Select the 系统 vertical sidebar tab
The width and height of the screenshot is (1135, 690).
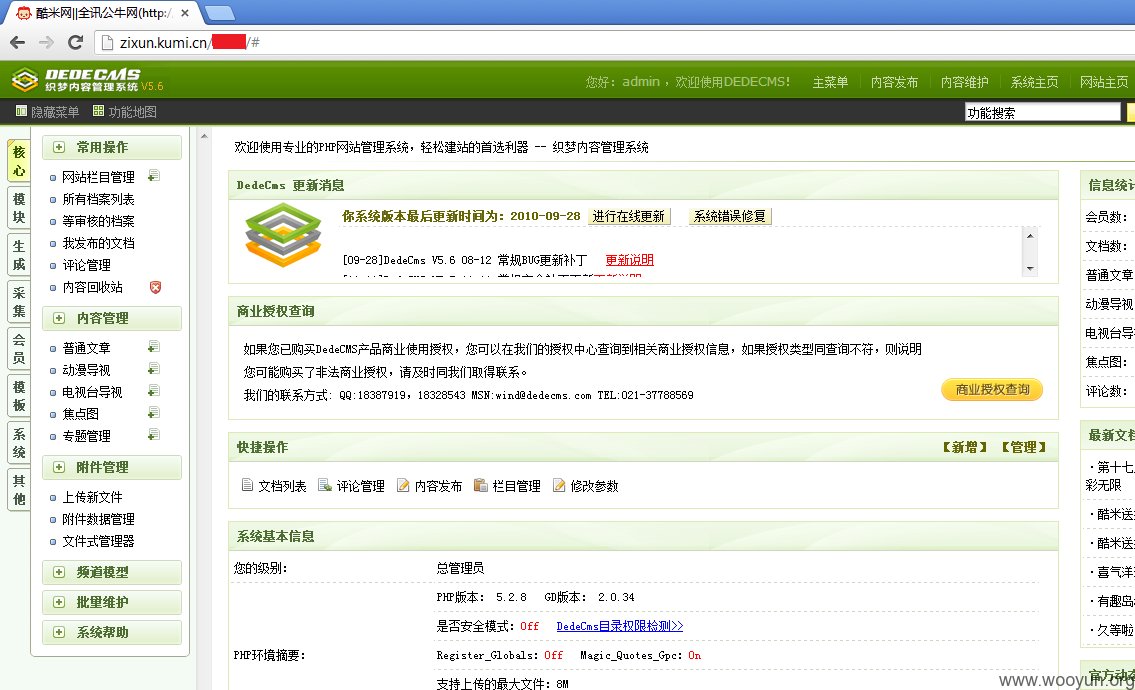[x=19, y=443]
